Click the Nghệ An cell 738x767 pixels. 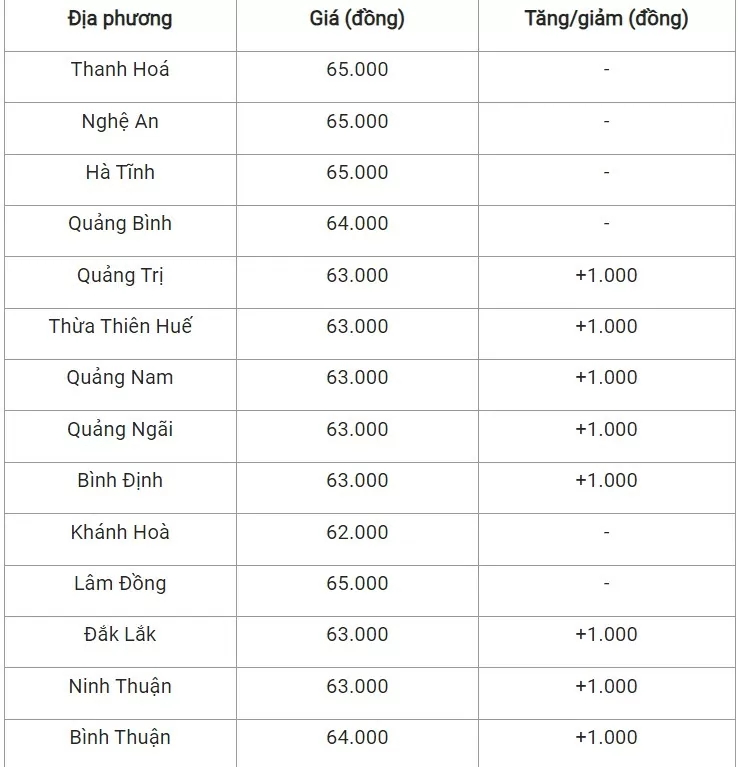pyautogui.click(x=120, y=122)
